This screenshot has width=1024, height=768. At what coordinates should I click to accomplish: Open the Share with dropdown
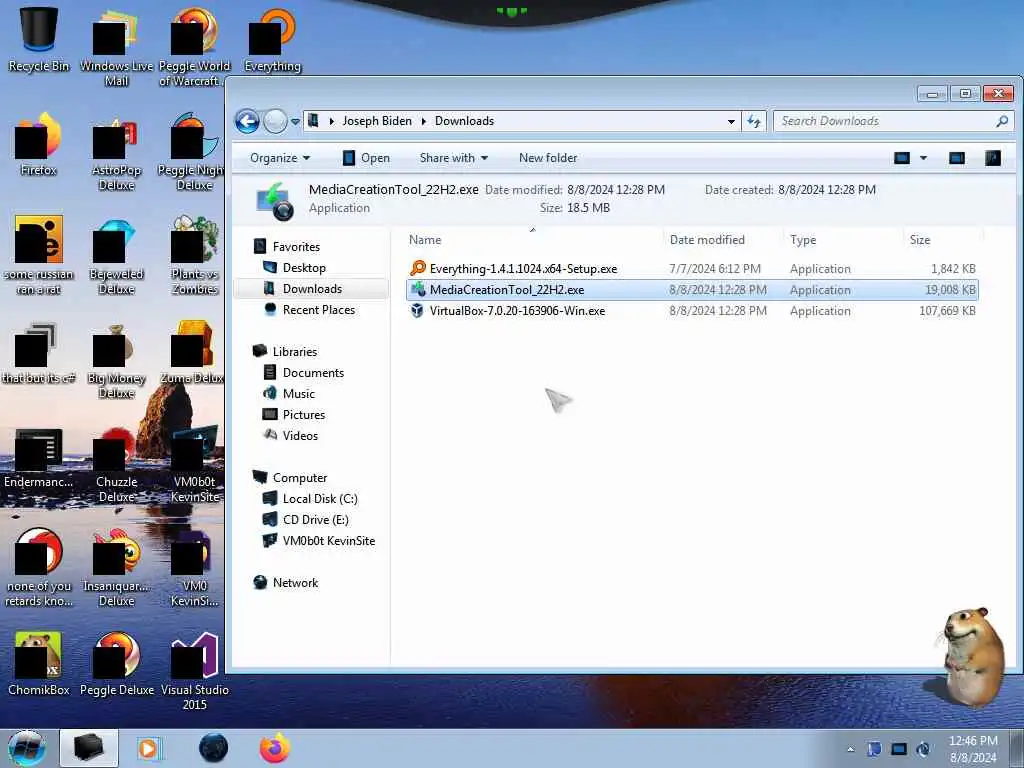[x=454, y=158]
